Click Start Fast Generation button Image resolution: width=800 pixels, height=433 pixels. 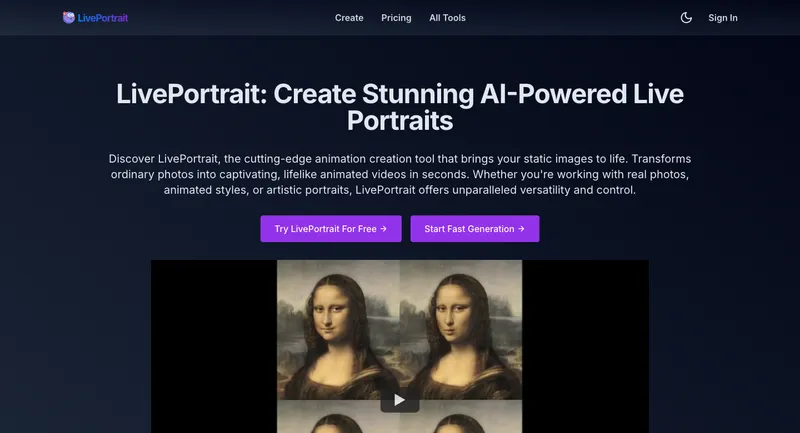475,228
